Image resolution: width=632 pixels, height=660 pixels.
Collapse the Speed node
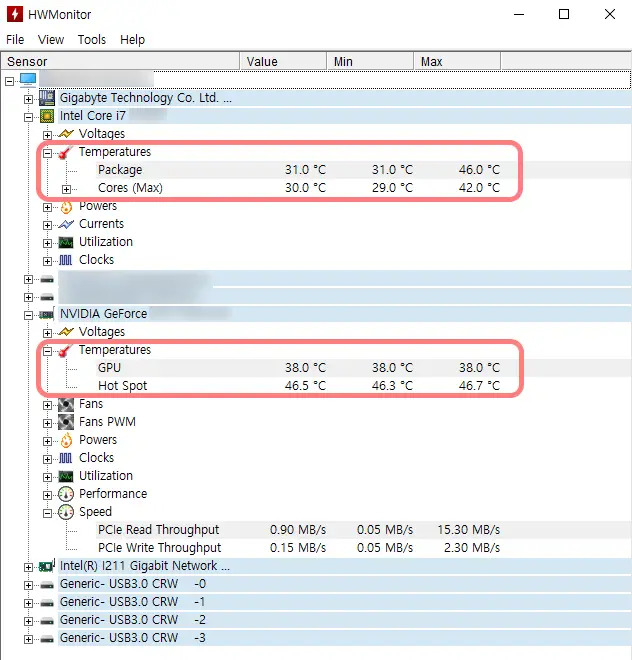pyautogui.click(x=47, y=513)
